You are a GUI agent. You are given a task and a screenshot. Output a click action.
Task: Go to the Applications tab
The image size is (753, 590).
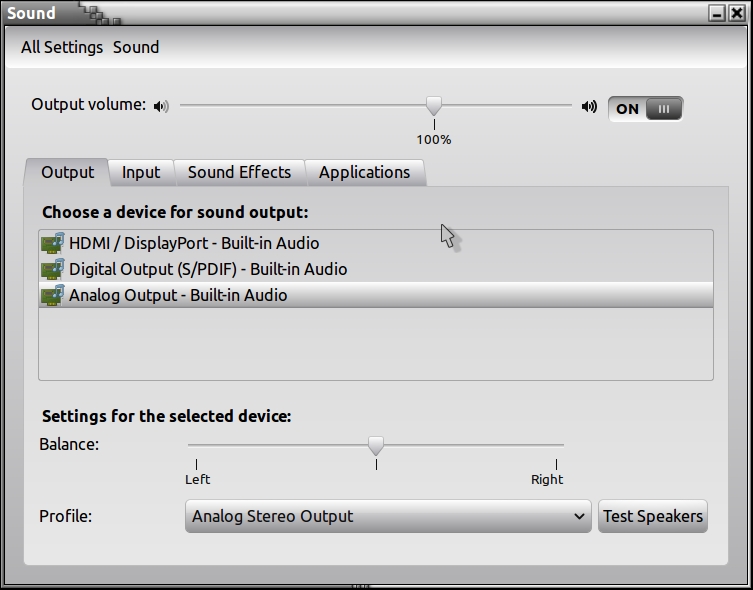pyautogui.click(x=364, y=172)
